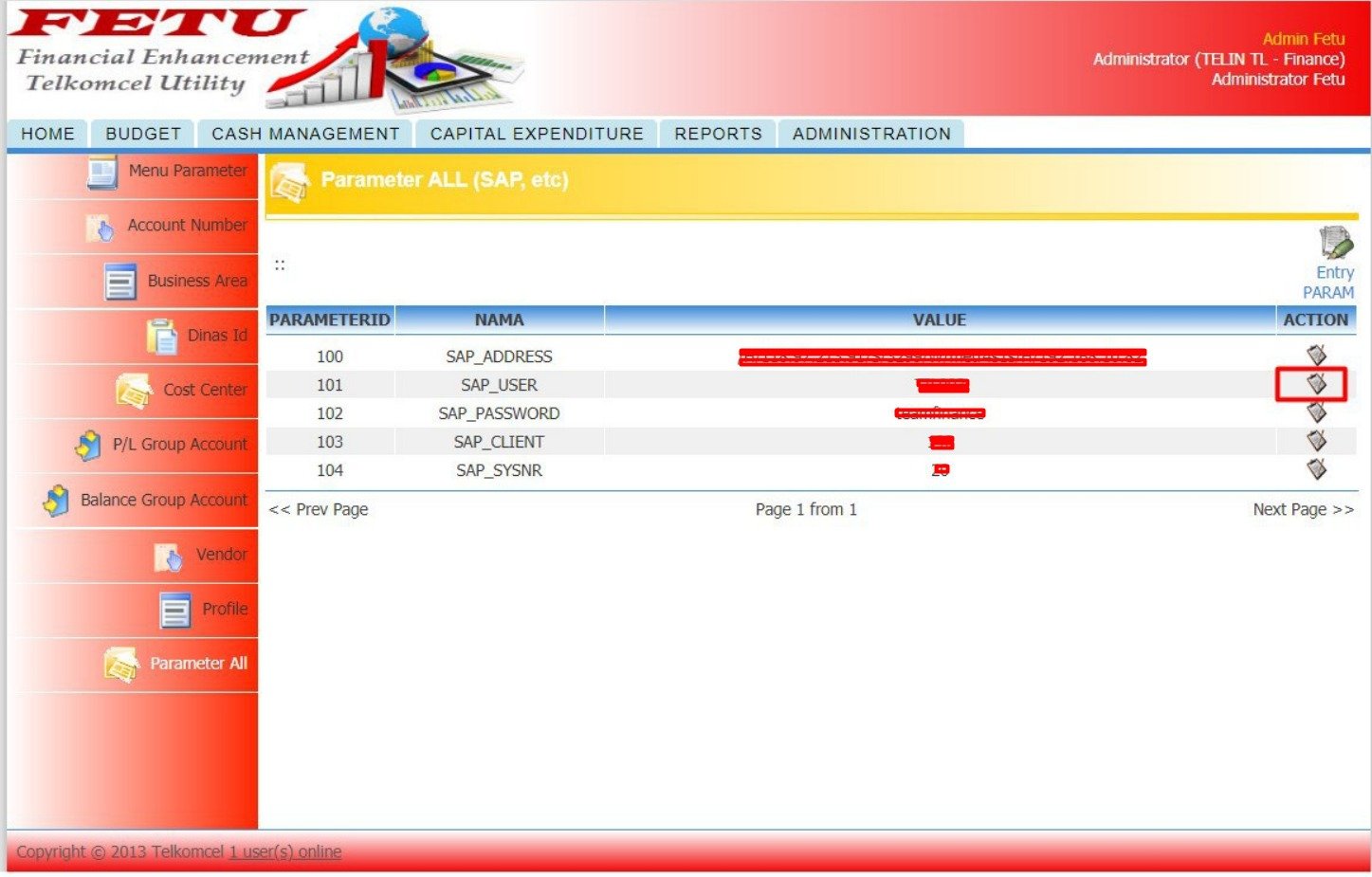This screenshot has height=877, width=1372.
Task: Edit the SAP_PASSWORD parameter via action icon
Action: point(1316,412)
